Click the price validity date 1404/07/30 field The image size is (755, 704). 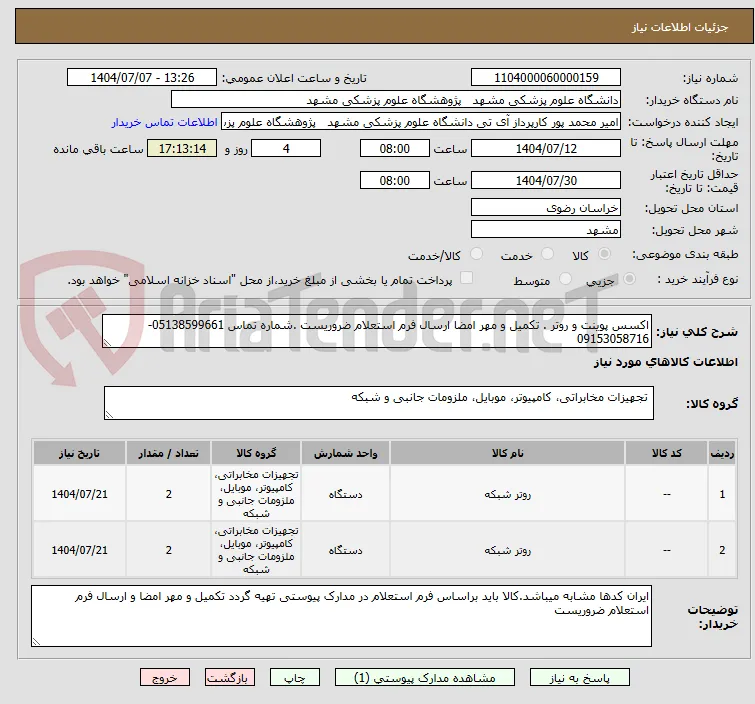click(x=546, y=181)
